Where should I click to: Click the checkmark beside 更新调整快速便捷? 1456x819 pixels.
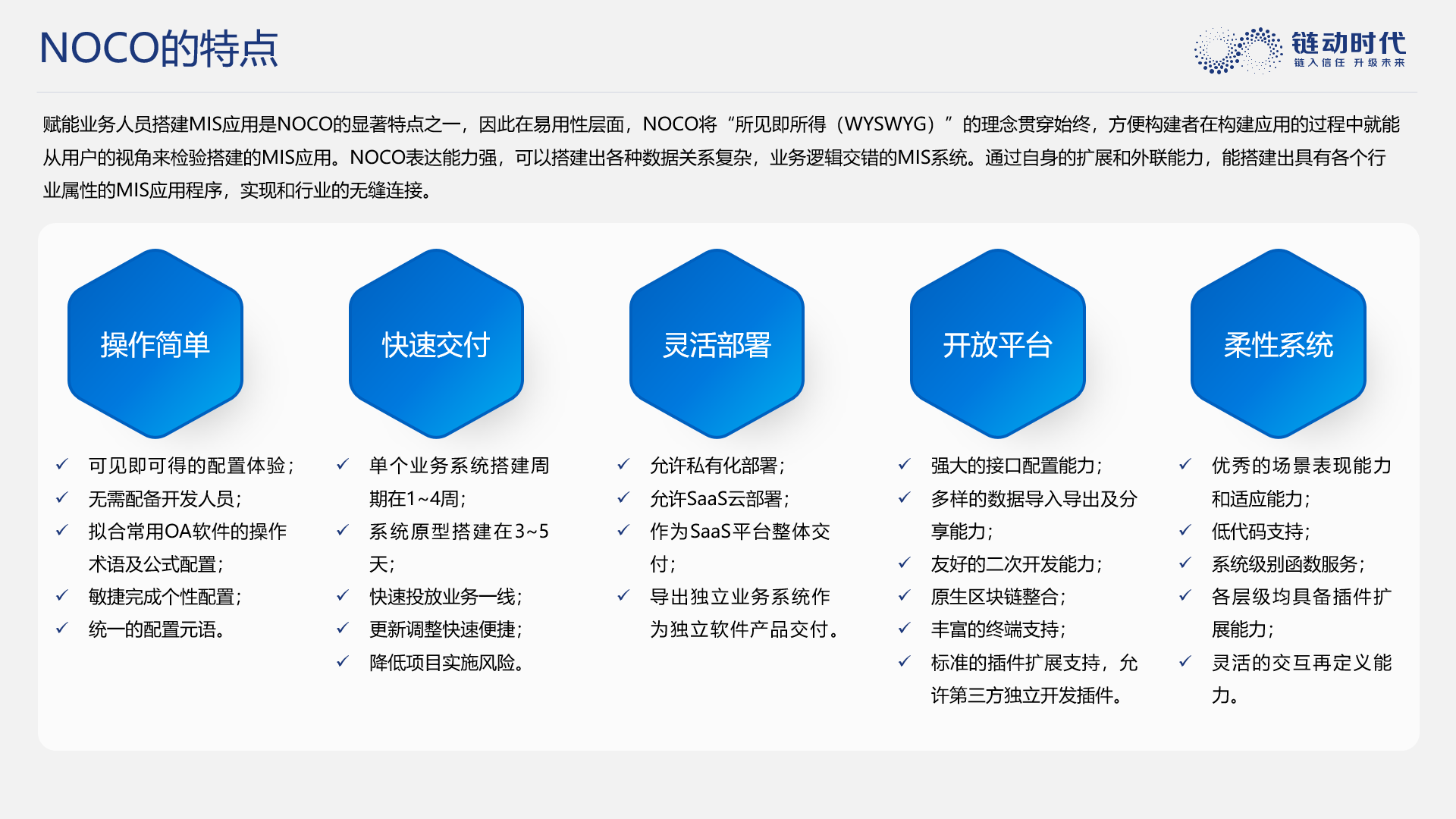click(x=343, y=628)
